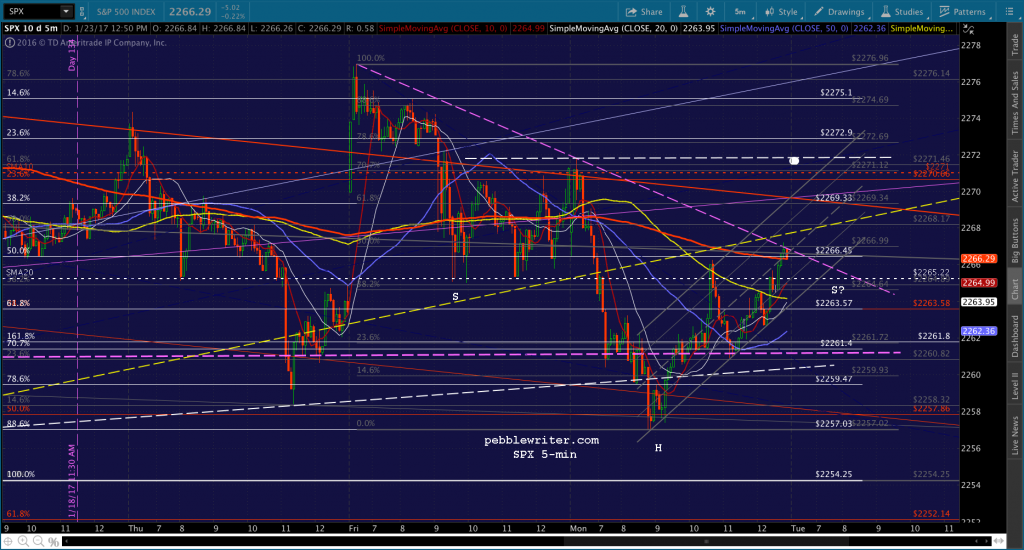Click the red SimpleMovingAvg (CLOSE, 10, 0) label

click(x=443, y=28)
